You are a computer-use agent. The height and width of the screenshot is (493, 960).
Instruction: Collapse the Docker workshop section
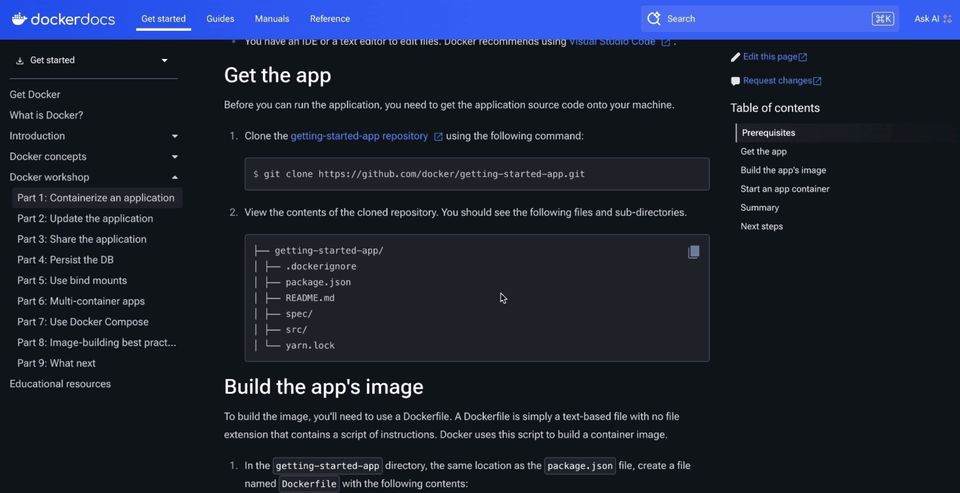click(174, 178)
